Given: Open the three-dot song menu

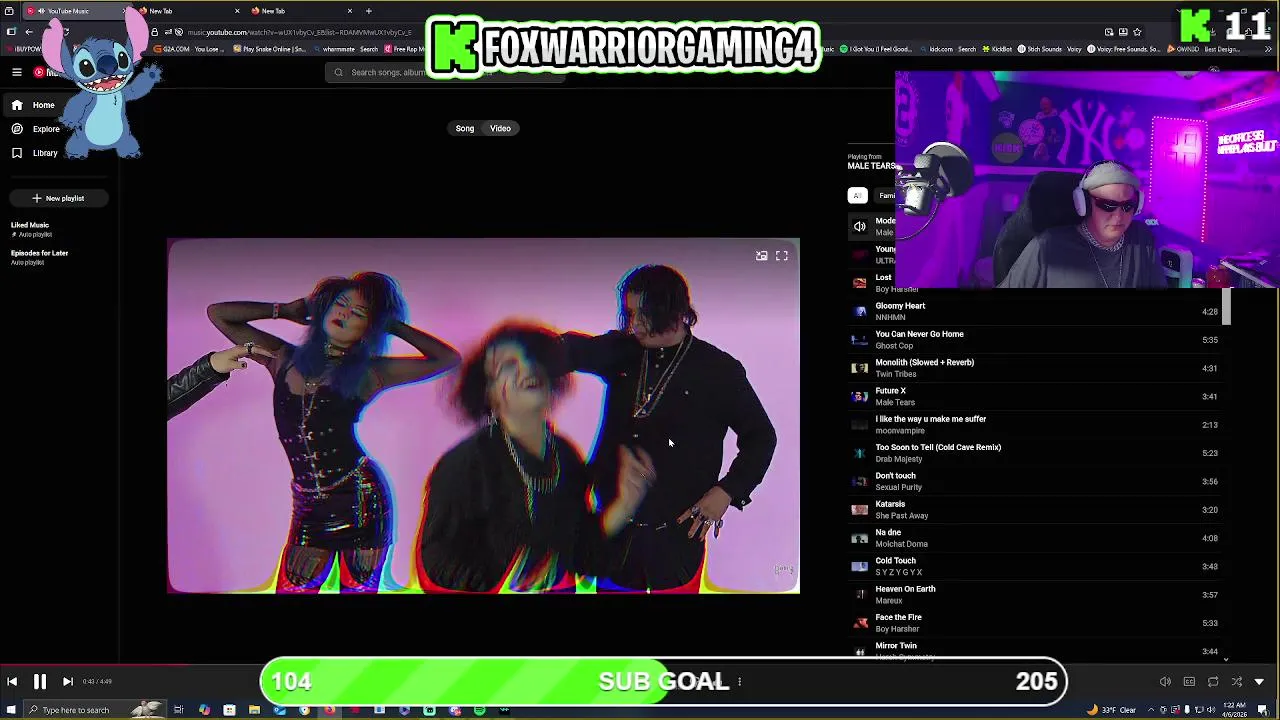Looking at the screenshot, I should pyautogui.click(x=739, y=682).
